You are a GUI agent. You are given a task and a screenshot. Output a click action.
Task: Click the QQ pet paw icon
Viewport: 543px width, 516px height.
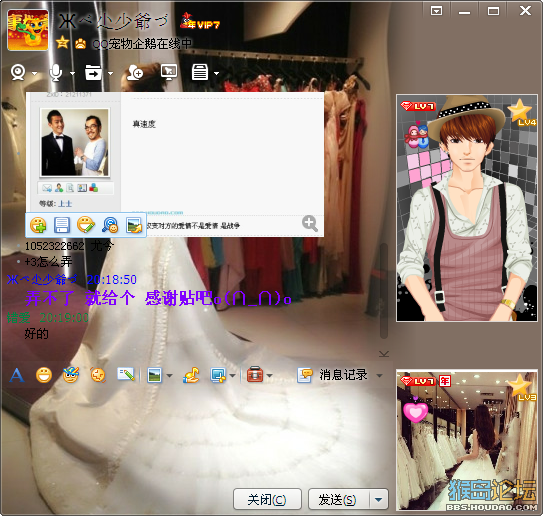pyautogui.click(x=80, y=43)
